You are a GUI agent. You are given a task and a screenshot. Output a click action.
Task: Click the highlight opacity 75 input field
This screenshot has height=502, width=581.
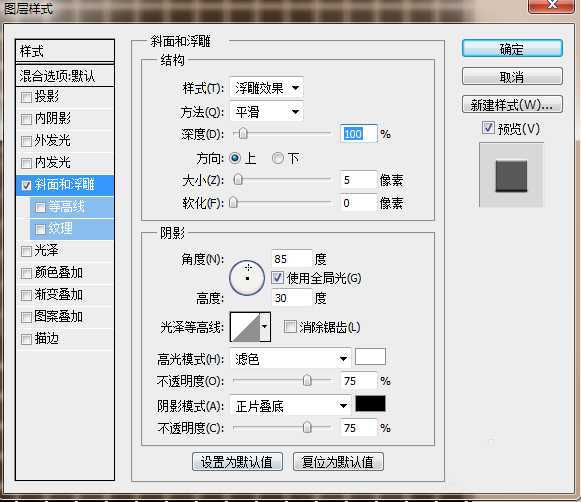[358, 381]
